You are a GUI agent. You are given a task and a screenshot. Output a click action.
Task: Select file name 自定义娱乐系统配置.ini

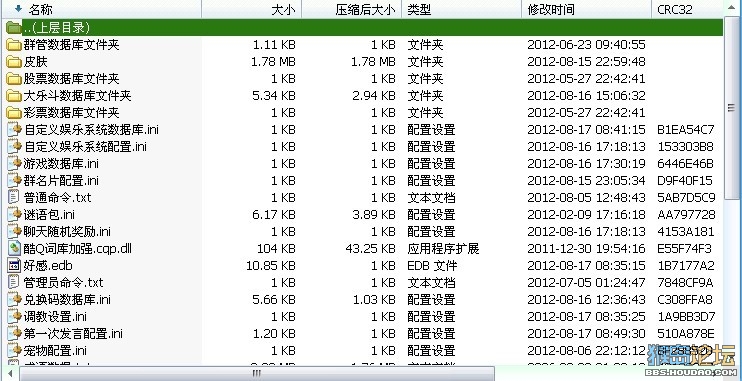[85, 147]
